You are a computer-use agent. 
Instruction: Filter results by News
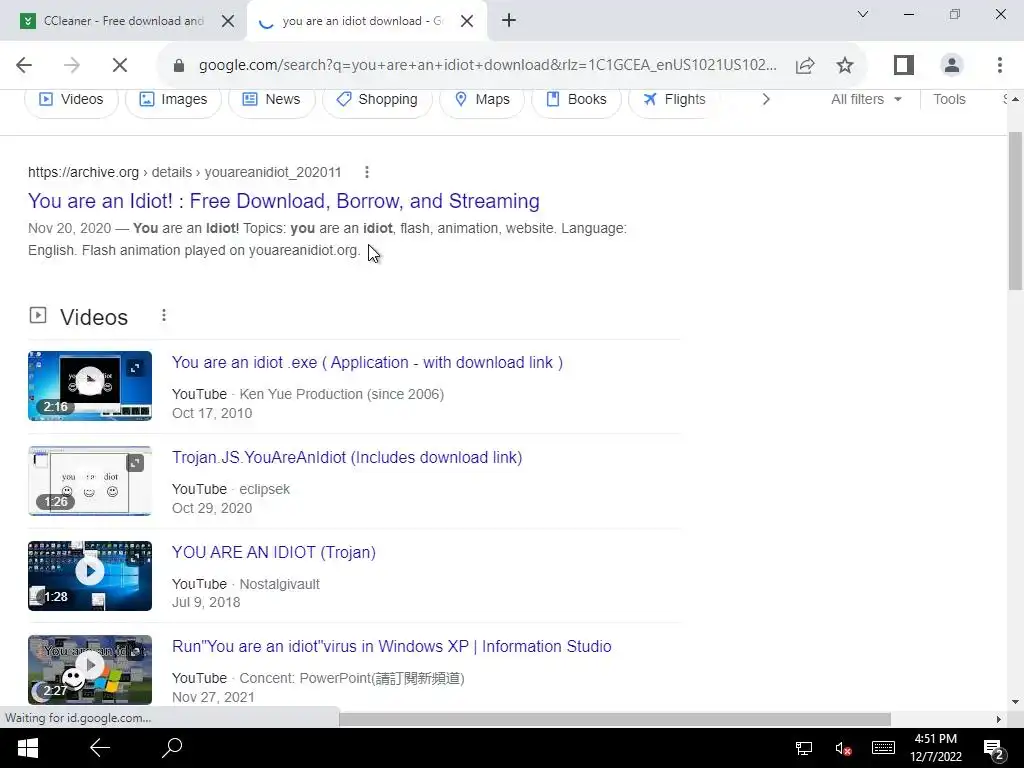pyautogui.click(x=271, y=99)
